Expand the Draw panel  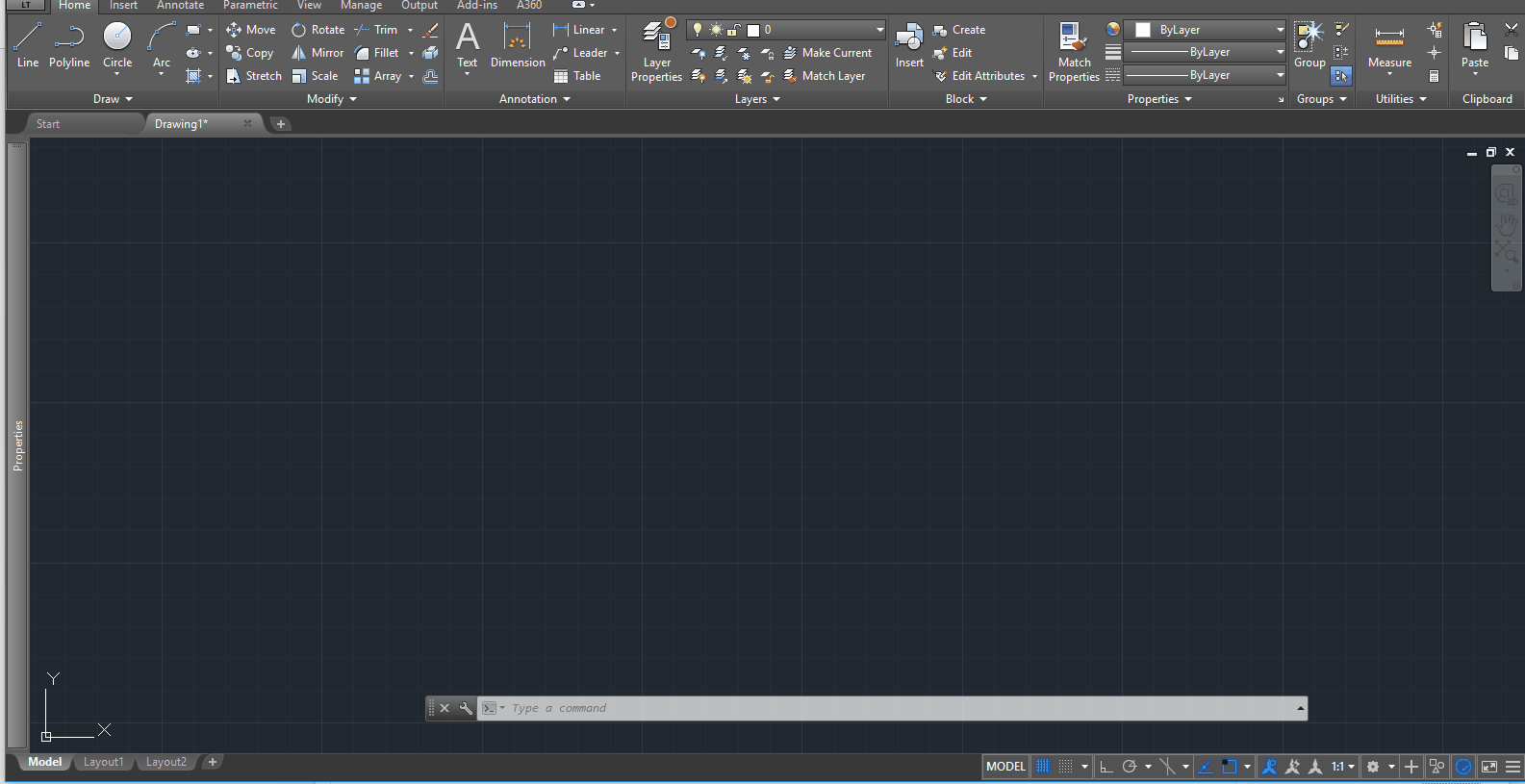(x=113, y=99)
